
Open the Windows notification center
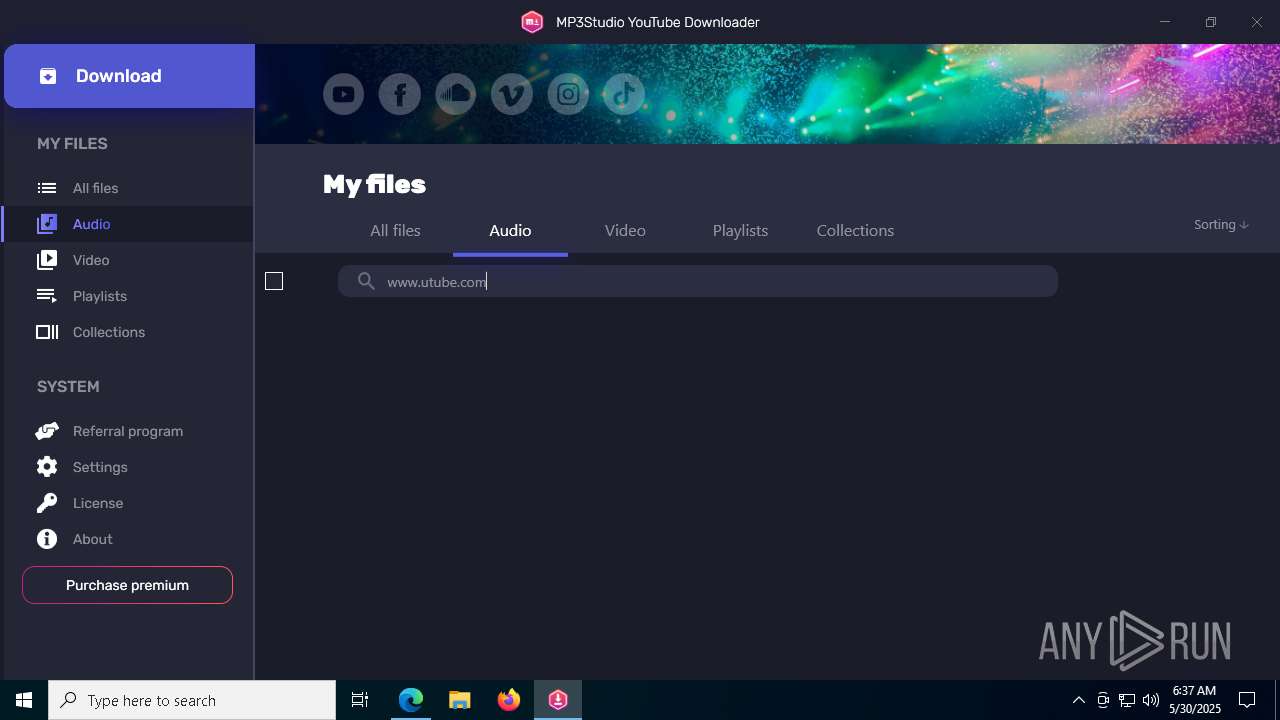coord(1247,700)
